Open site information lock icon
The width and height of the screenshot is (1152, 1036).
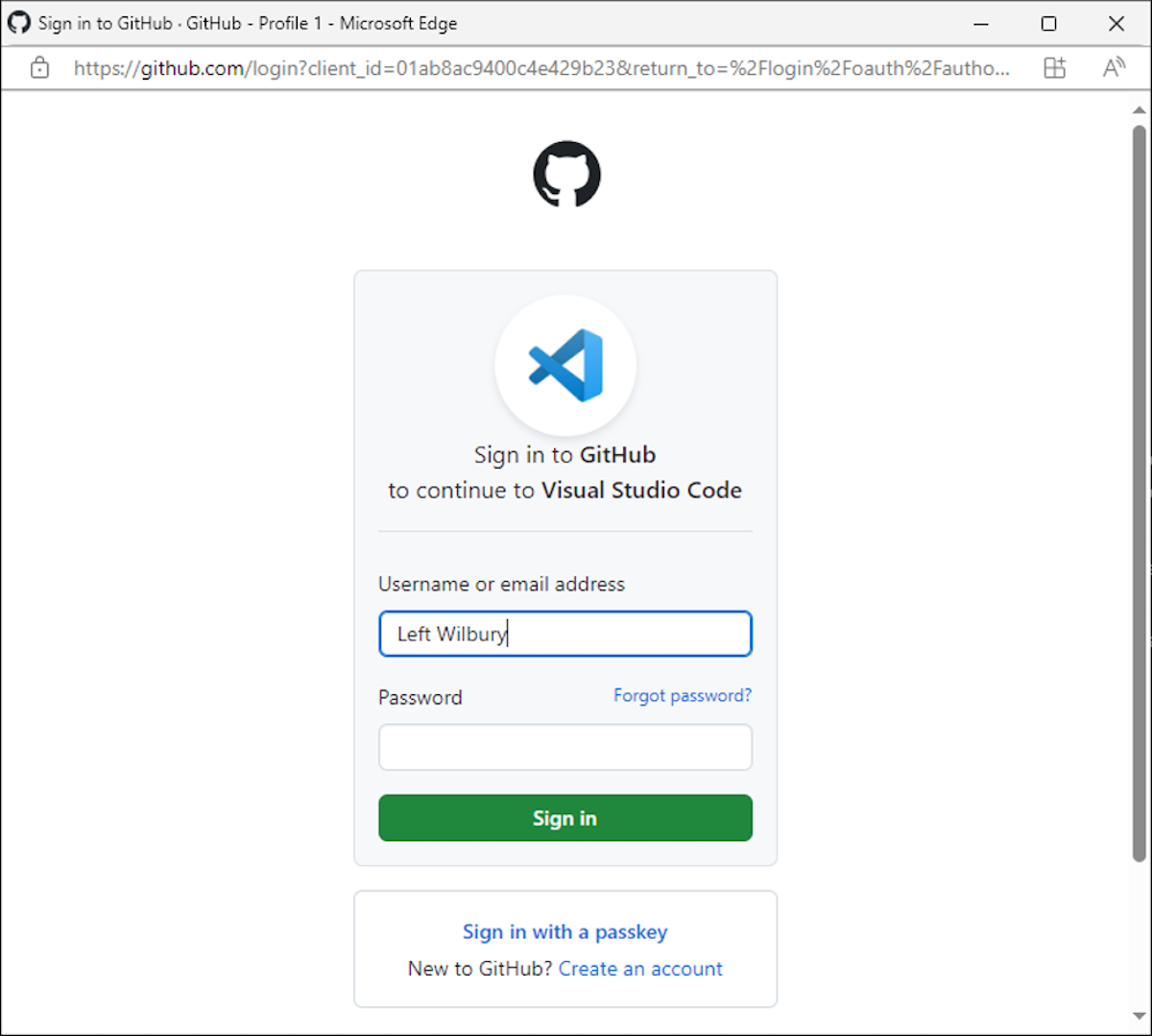point(39,67)
